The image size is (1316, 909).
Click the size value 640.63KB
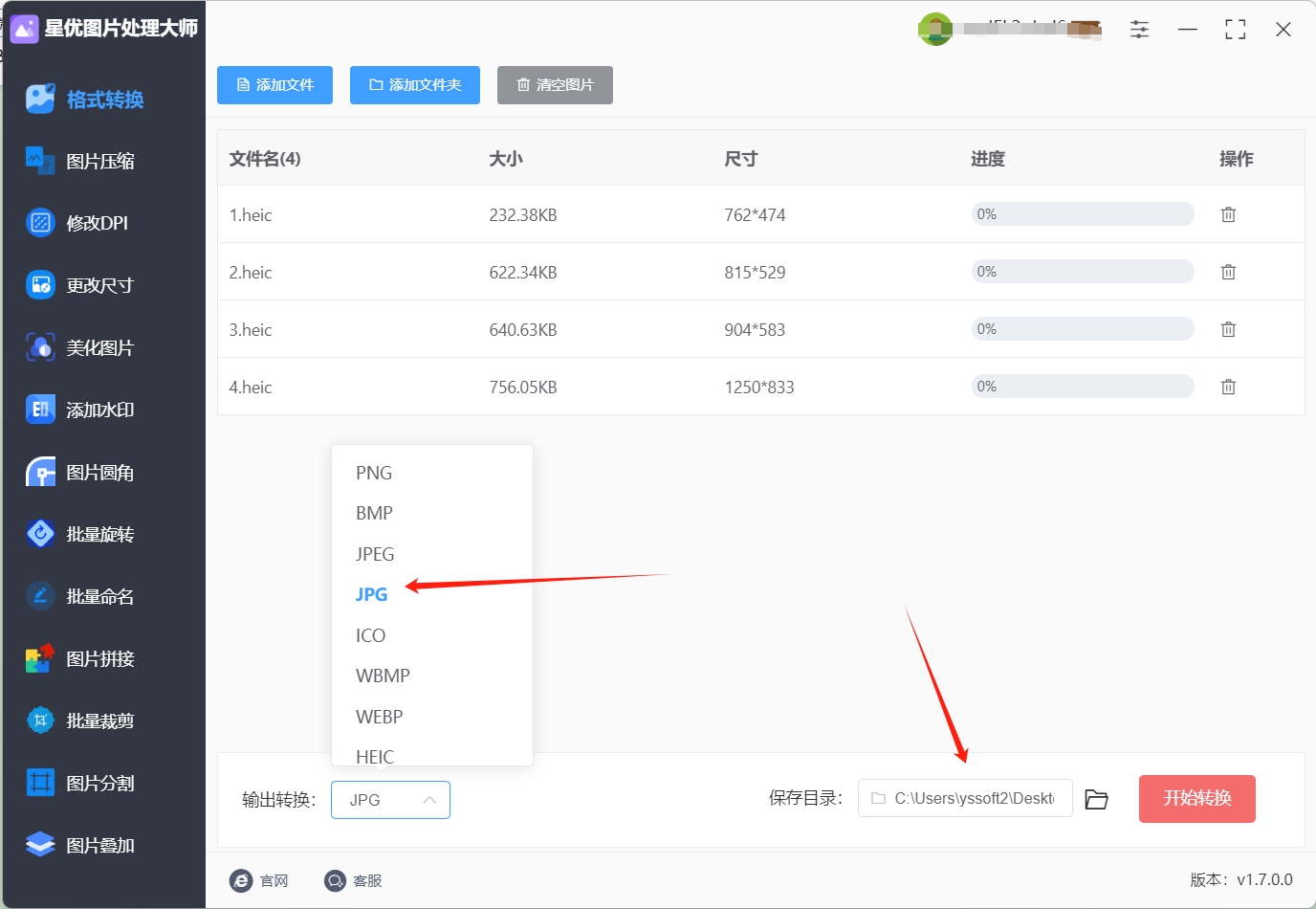[x=523, y=330]
